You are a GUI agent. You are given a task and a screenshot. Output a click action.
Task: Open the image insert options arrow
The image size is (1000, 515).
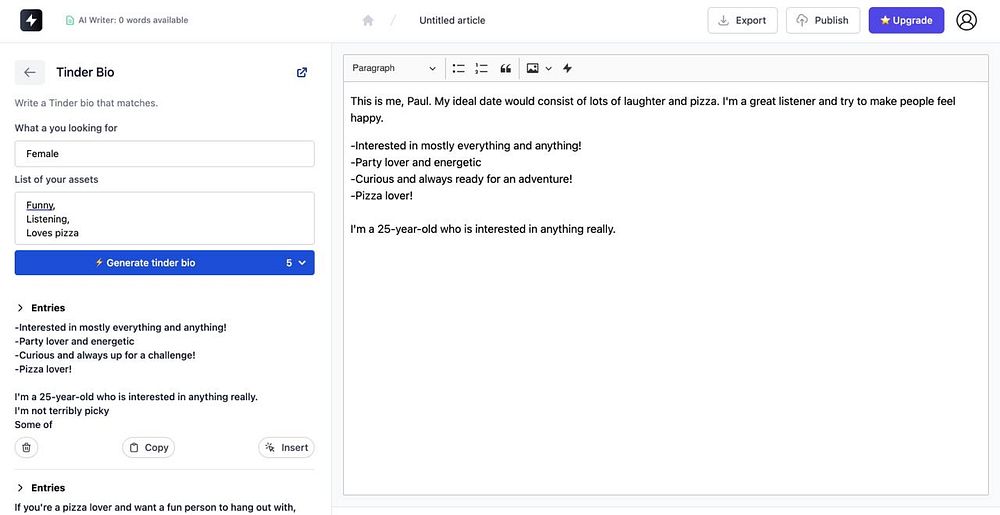point(548,68)
